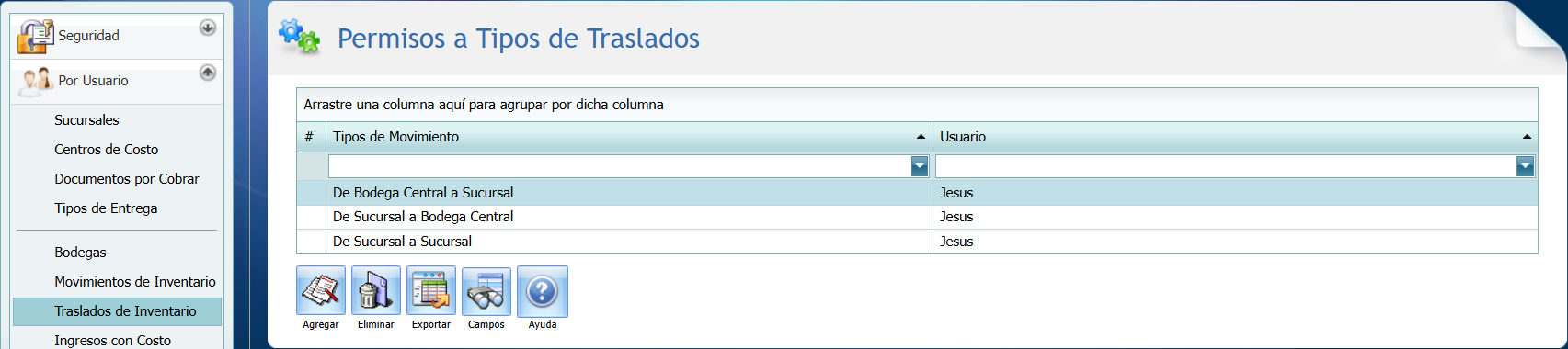Open Bodegas menu item

80,253
